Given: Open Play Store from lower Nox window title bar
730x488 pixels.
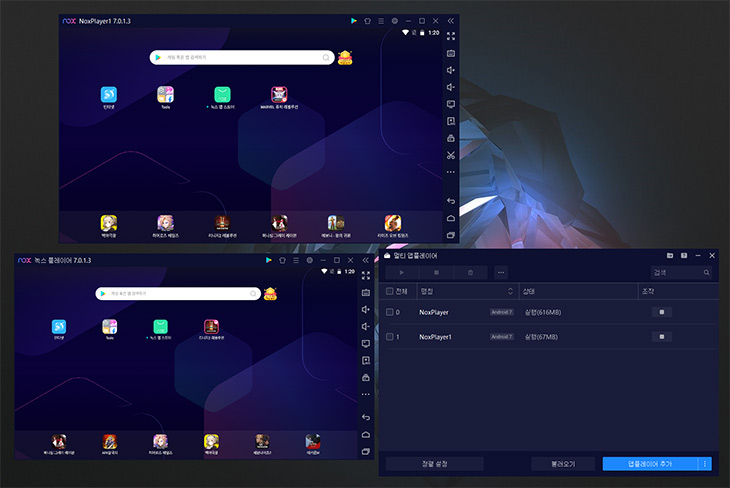Looking at the screenshot, I should tap(269, 260).
